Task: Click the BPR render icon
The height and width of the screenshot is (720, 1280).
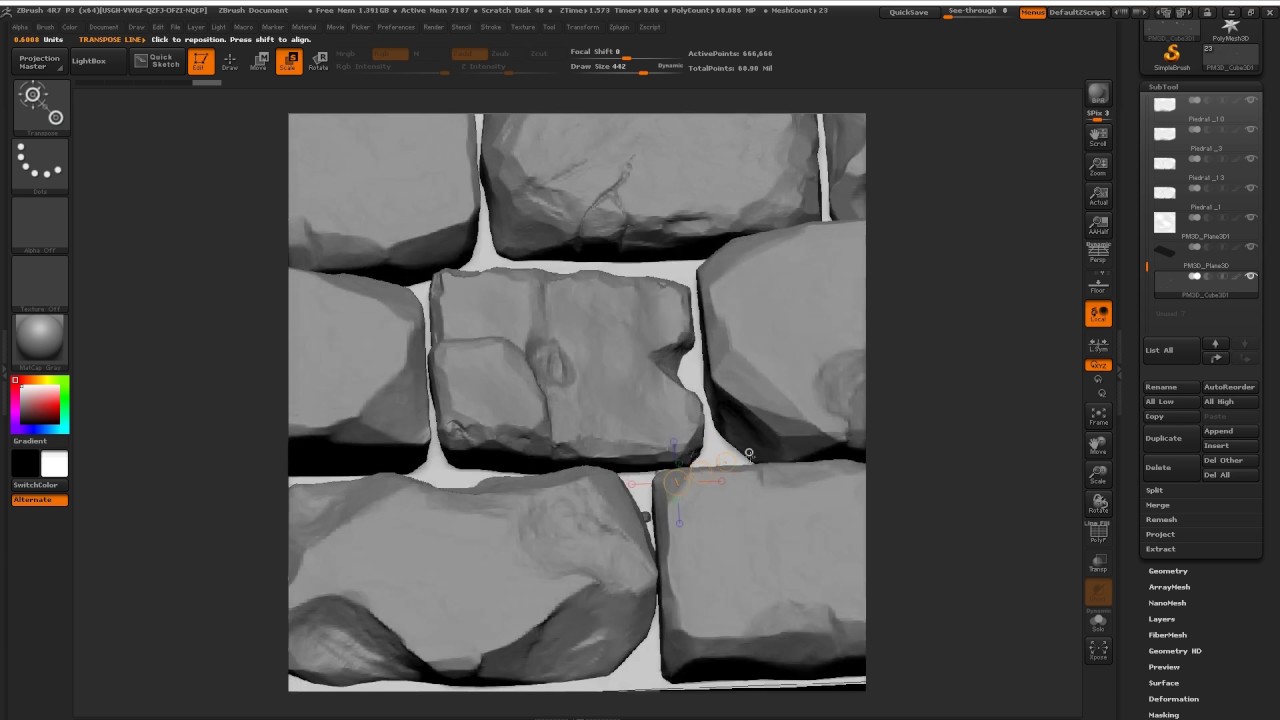Action: click(x=1098, y=94)
